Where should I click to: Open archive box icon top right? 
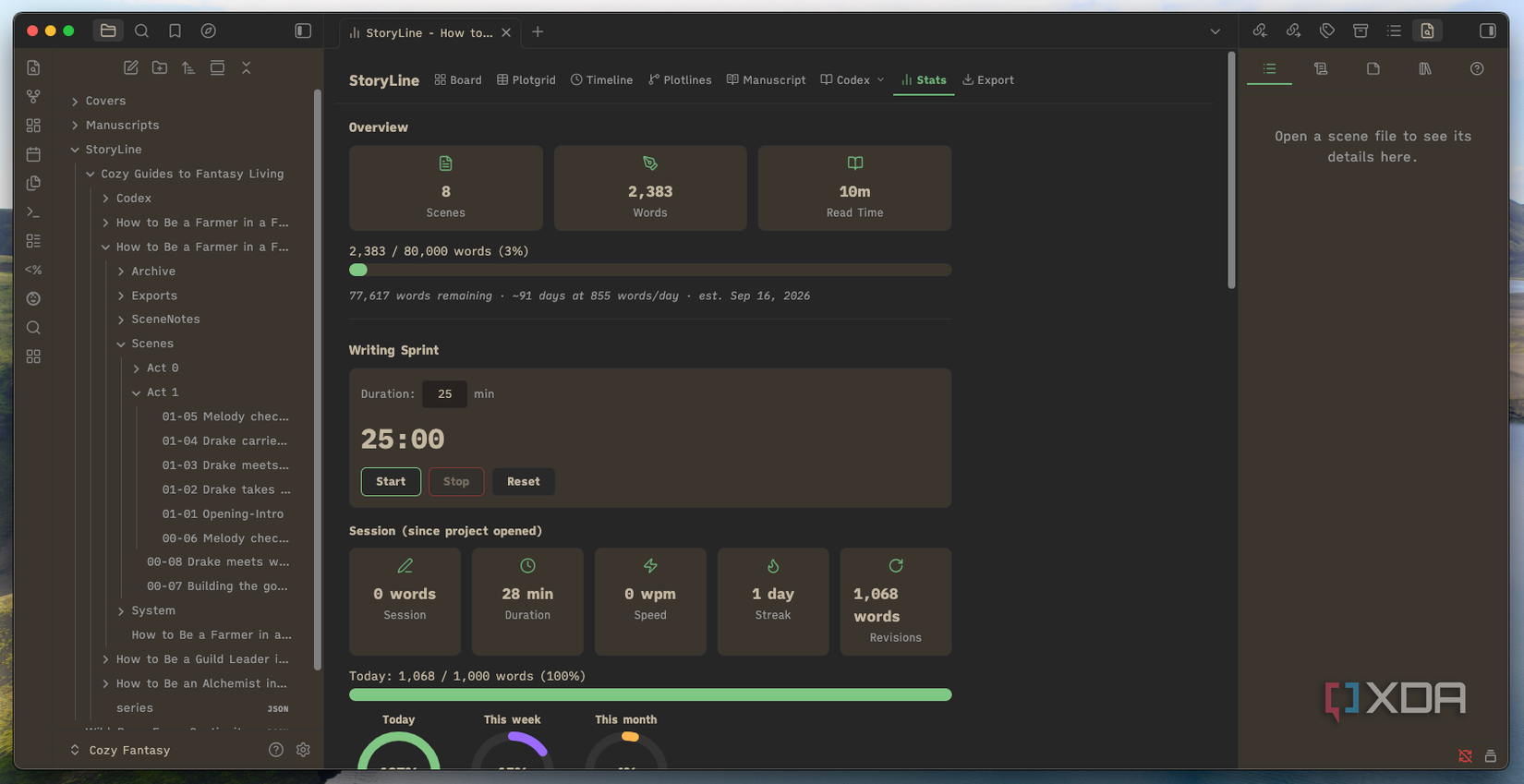pyautogui.click(x=1361, y=30)
